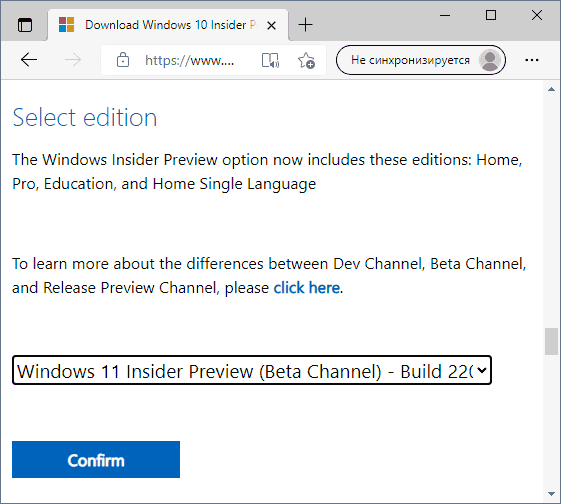
Task: Click the scrollbar down arrow
Action: tap(551, 494)
